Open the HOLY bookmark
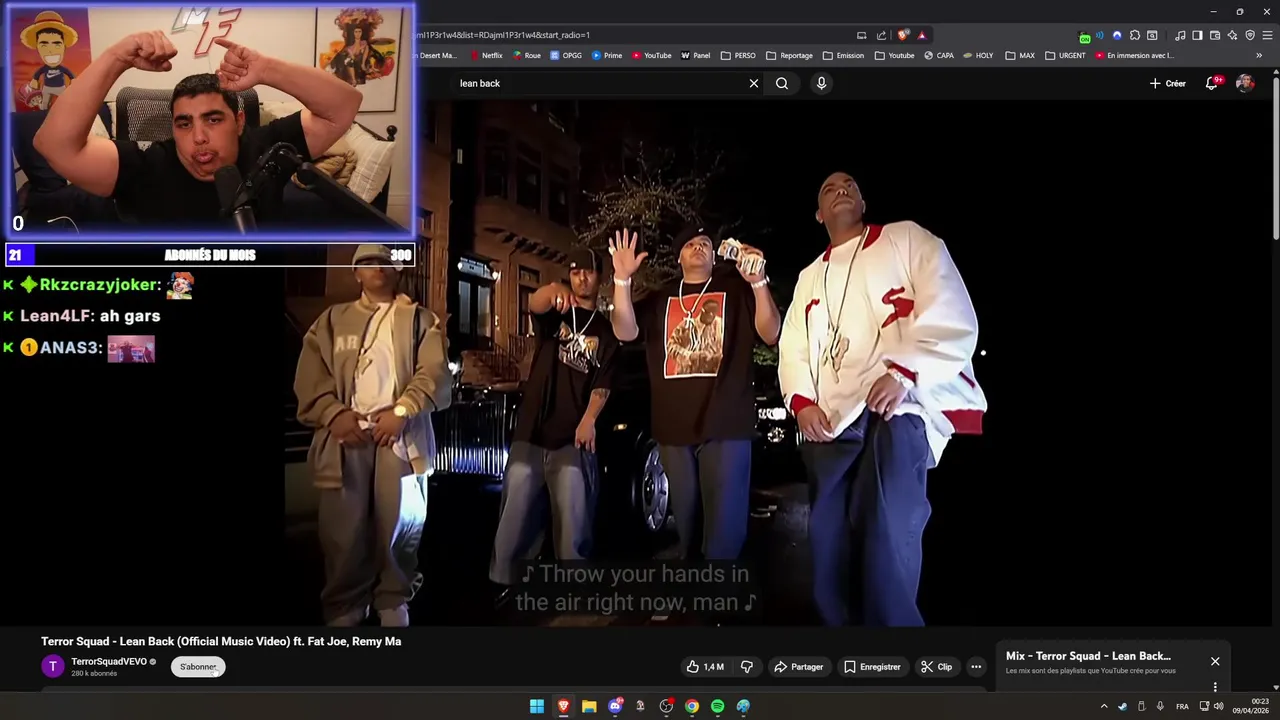This screenshot has height=720, width=1280. [978, 56]
